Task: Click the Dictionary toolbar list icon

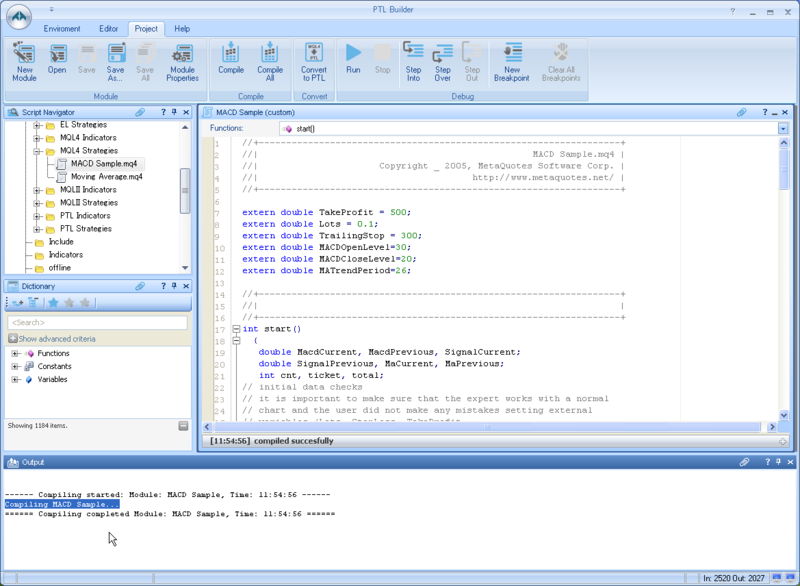Action: coord(33,303)
